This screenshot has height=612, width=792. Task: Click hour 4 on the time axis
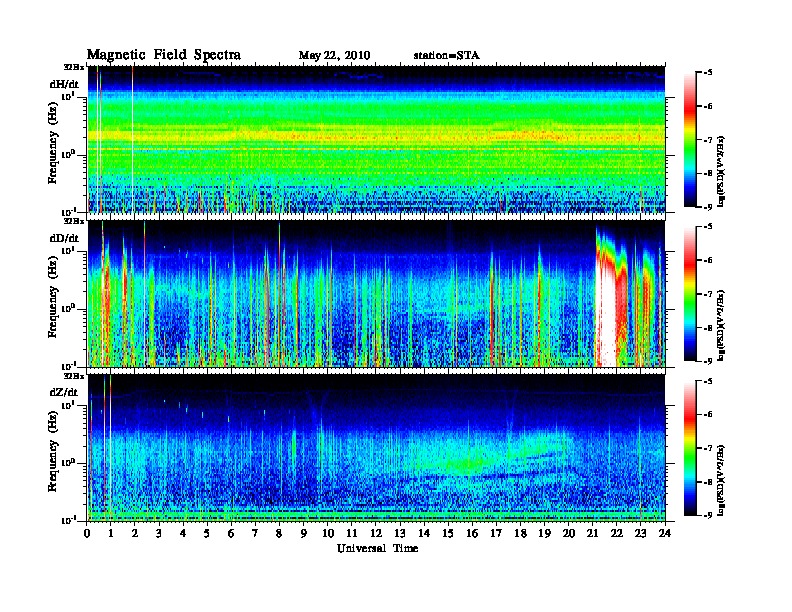(183, 533)
